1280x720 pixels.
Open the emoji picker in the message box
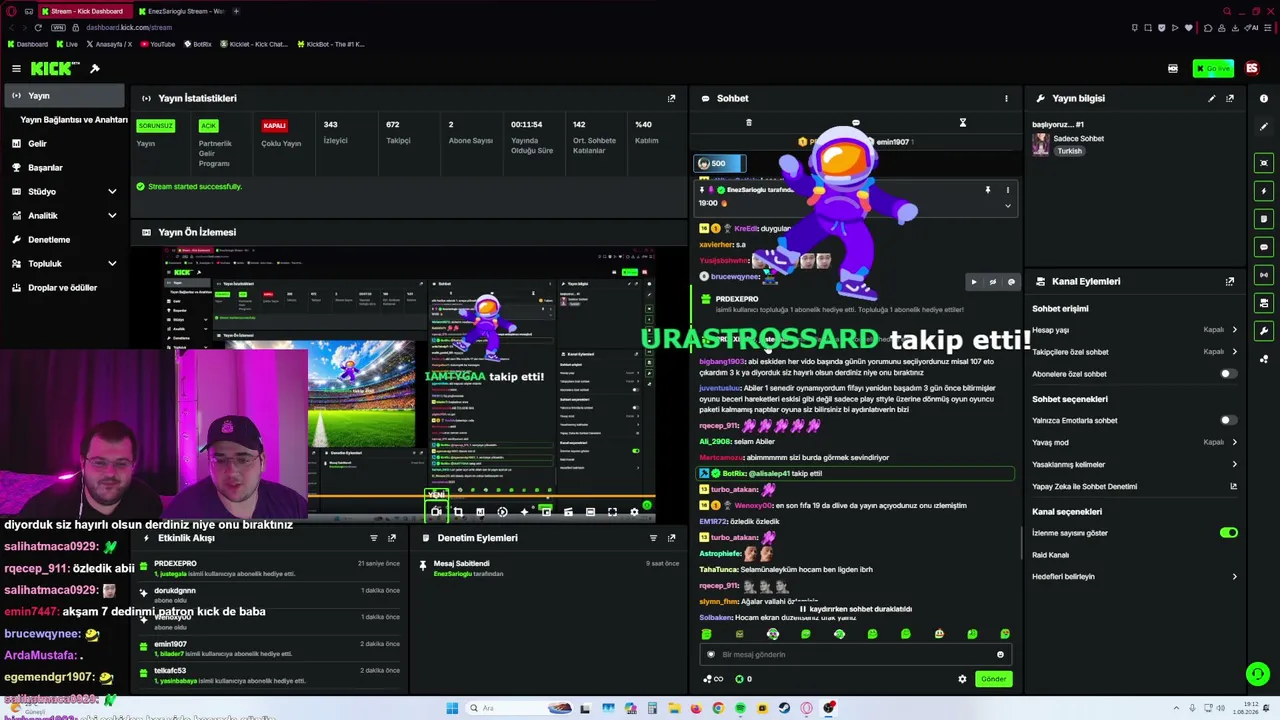pos(1000,655)
